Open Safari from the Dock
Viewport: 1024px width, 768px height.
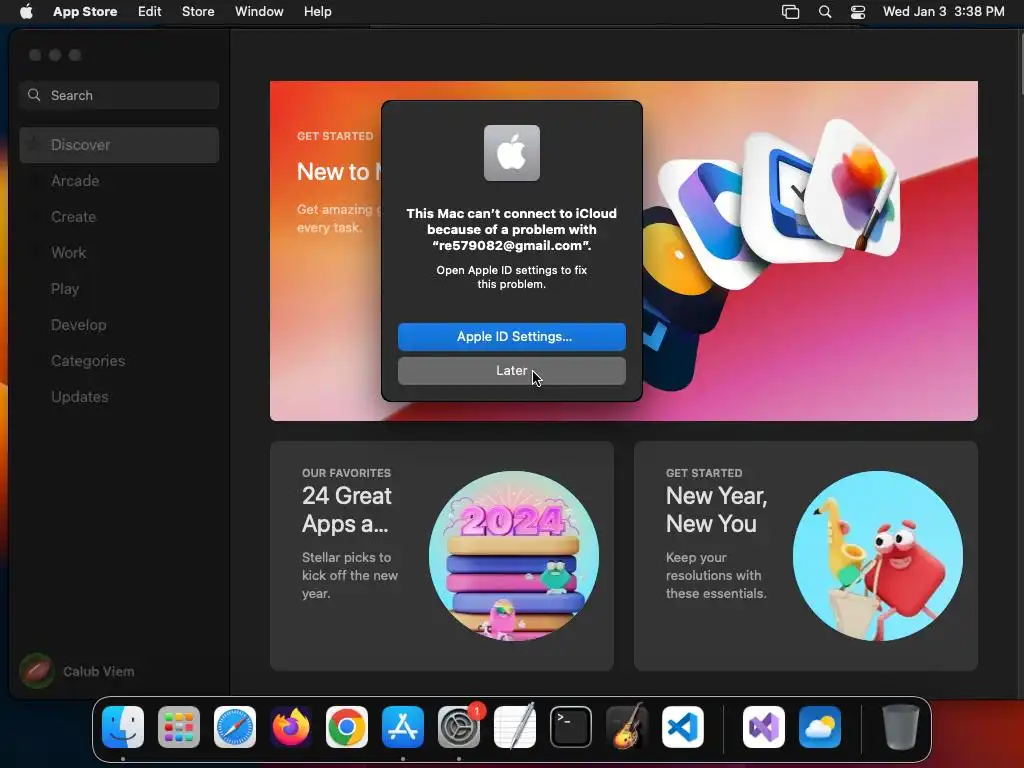coord(235,727)
